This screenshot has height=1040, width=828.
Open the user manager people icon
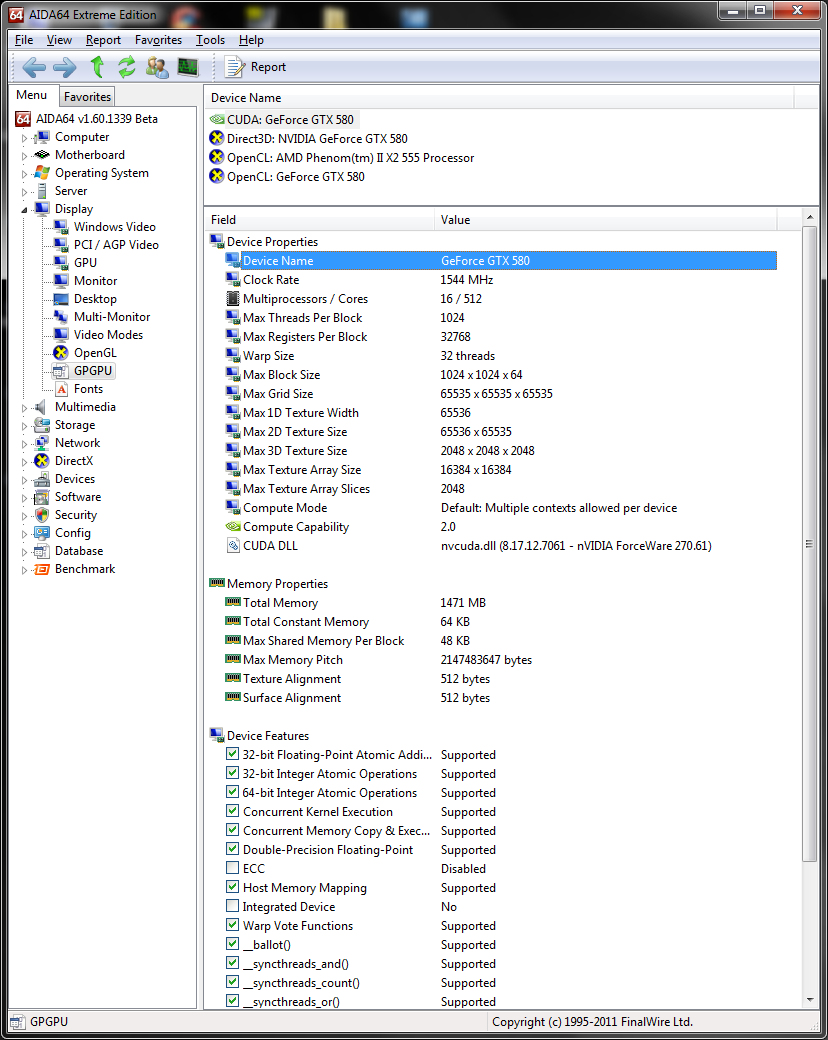pos(157,67)
